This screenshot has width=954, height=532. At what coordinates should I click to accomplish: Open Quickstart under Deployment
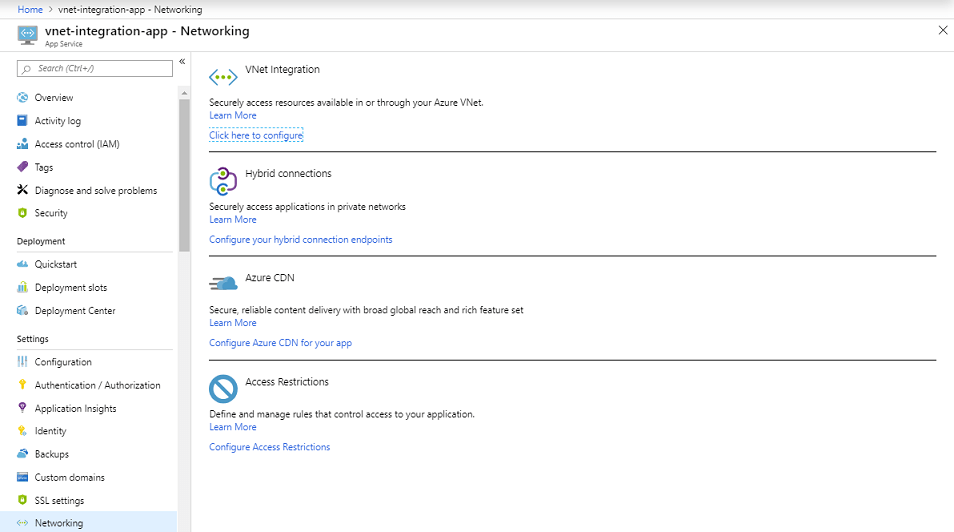coord(56,264)
